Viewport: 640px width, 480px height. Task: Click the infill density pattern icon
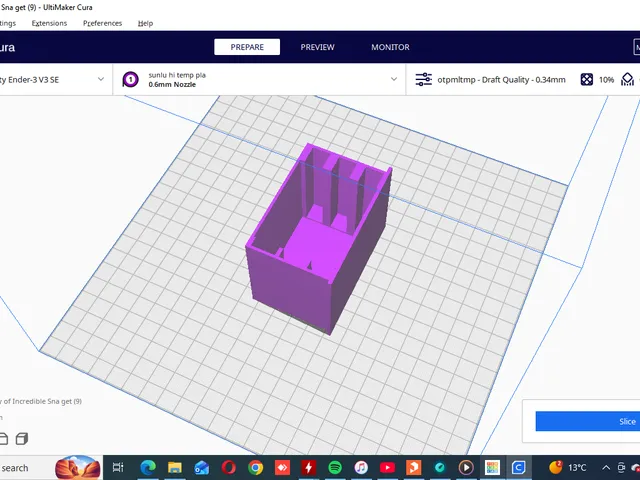(587, 79)
